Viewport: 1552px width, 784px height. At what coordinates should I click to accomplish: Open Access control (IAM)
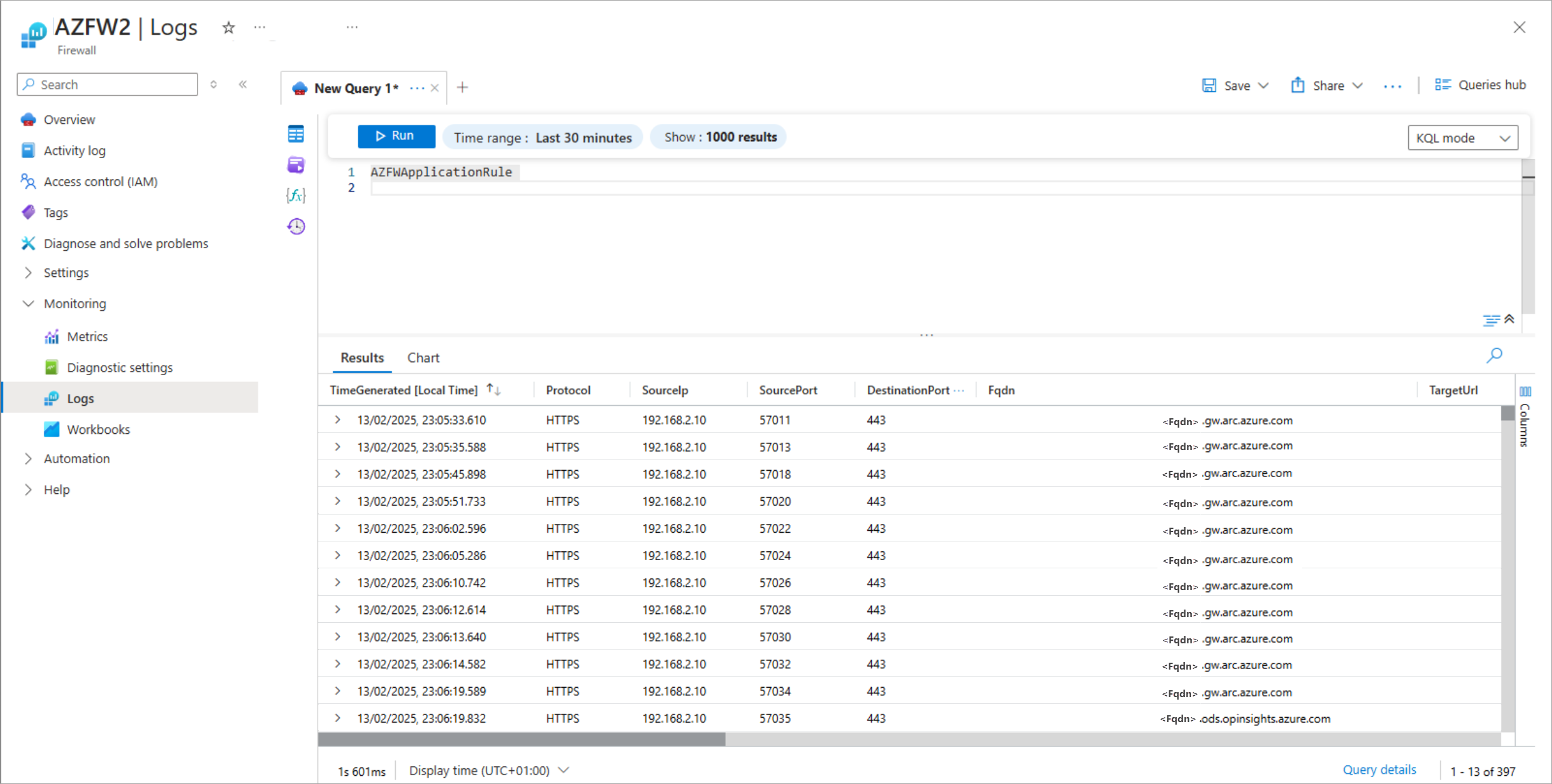pyautogui.click(x=101, y=181)
